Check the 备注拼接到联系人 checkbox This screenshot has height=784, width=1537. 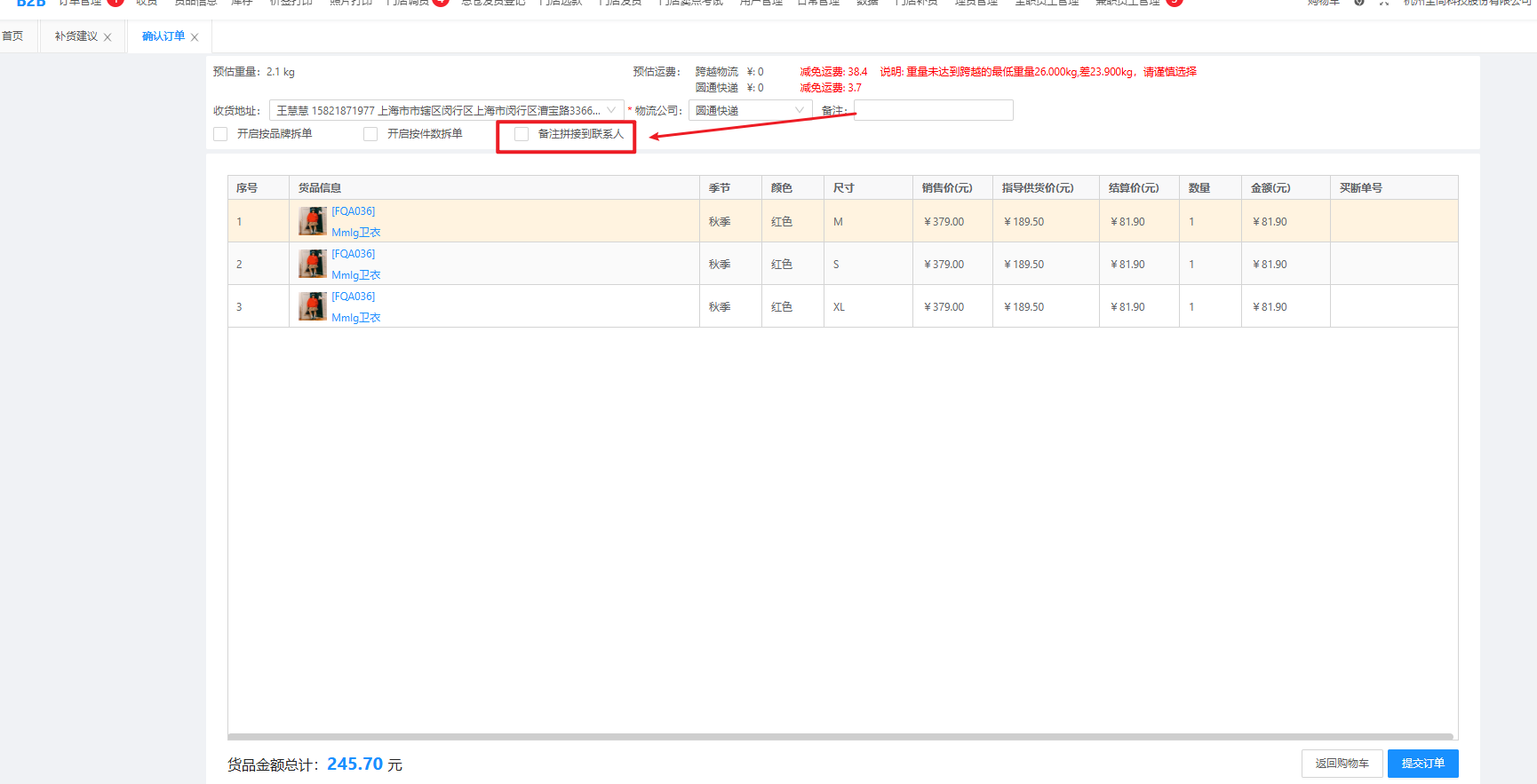[522, 134]
